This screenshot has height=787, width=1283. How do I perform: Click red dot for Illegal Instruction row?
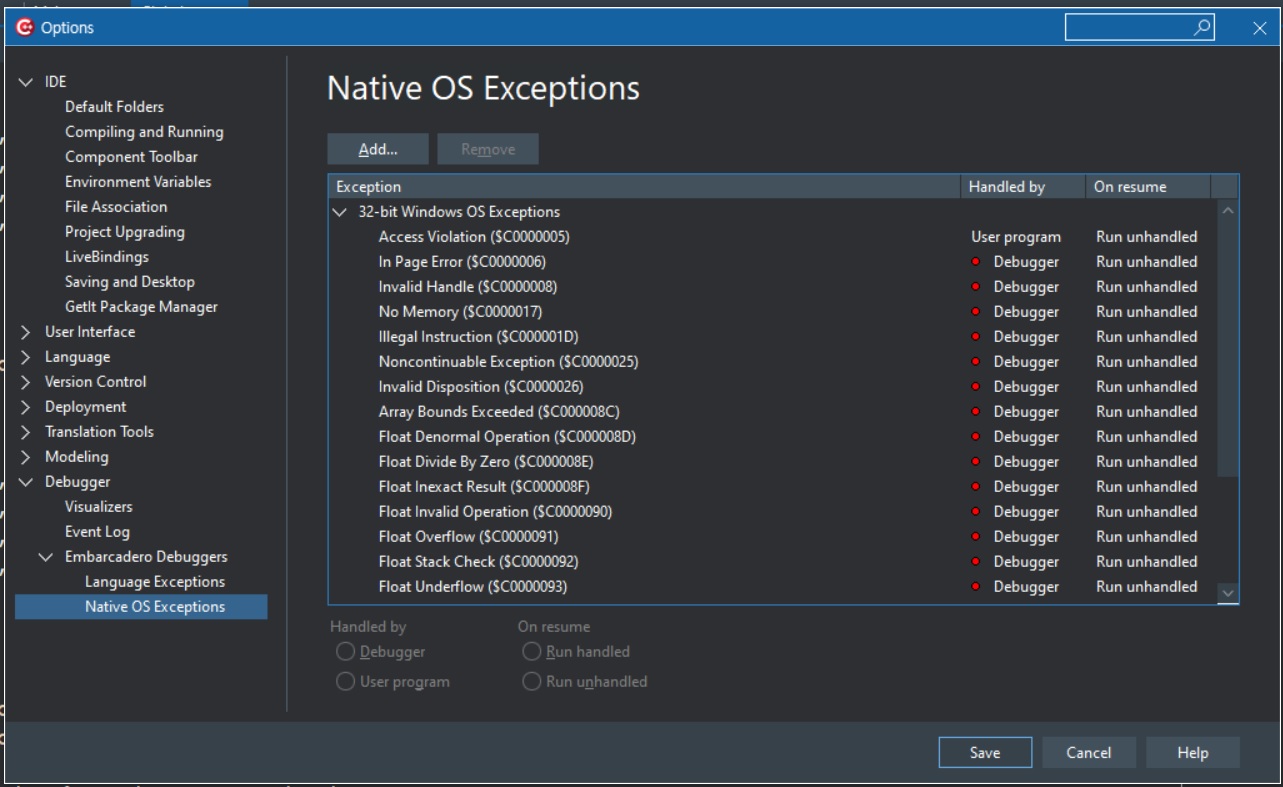click(975, 337)
